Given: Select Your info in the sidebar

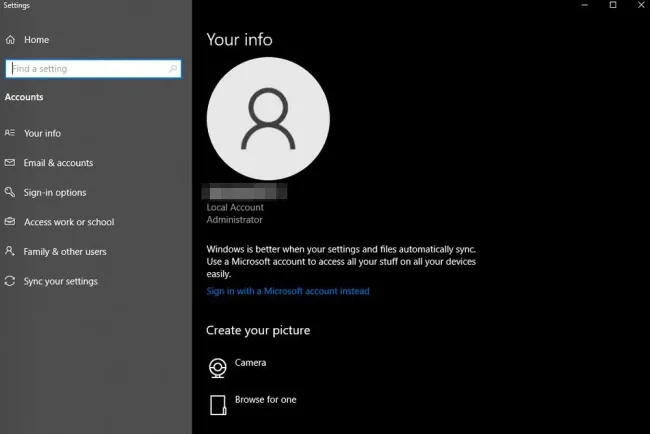Looking at the screenshot, I should (x=42, y=133).
